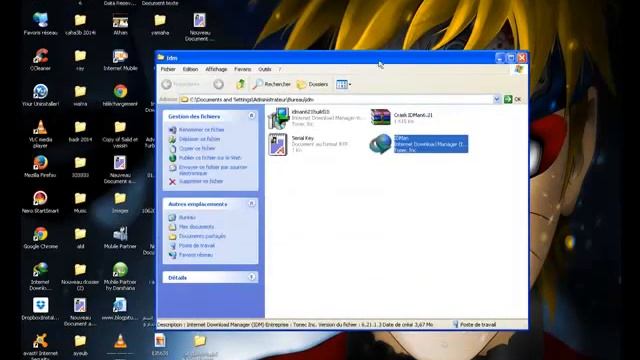
Task: Select the Images folder on desktop
Action: [x=120, y=202]
